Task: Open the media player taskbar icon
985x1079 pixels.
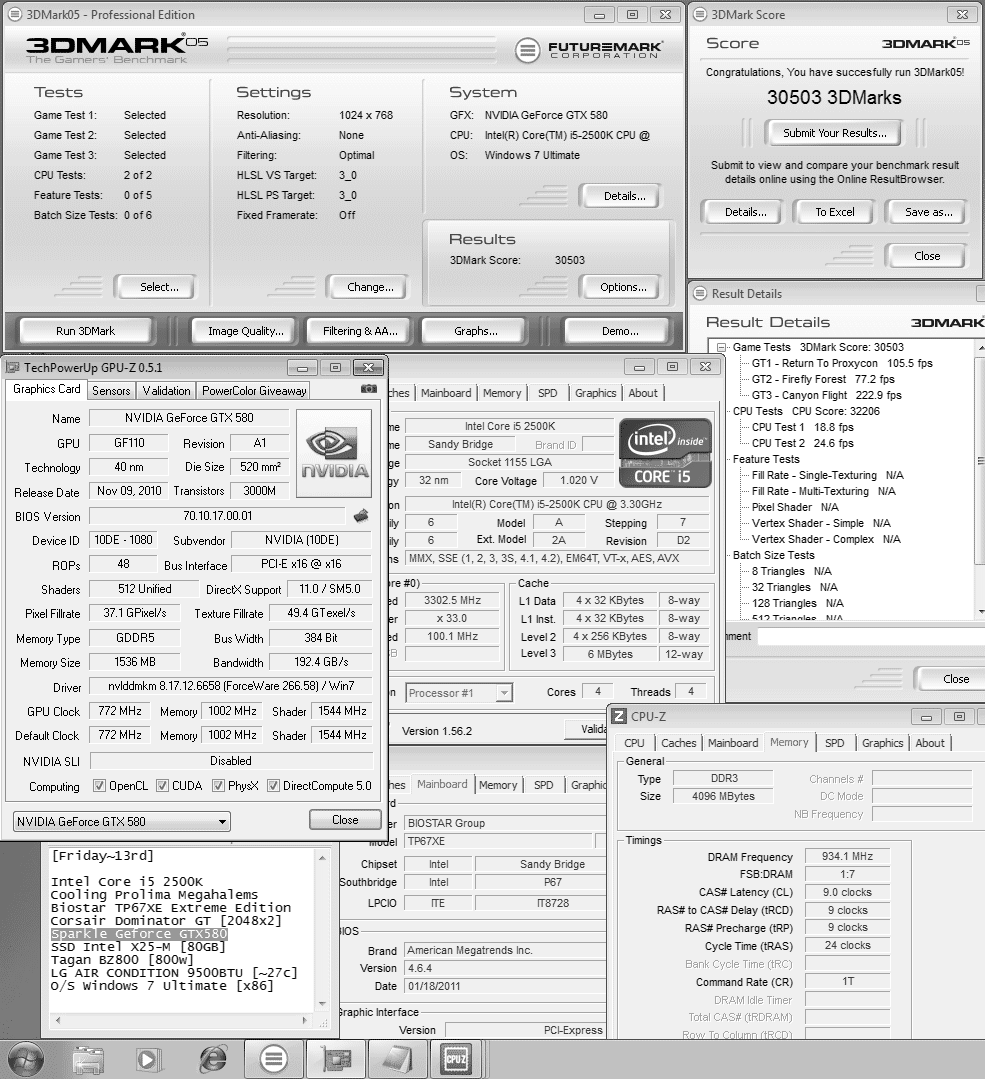Action: [x=149, y=1060]
